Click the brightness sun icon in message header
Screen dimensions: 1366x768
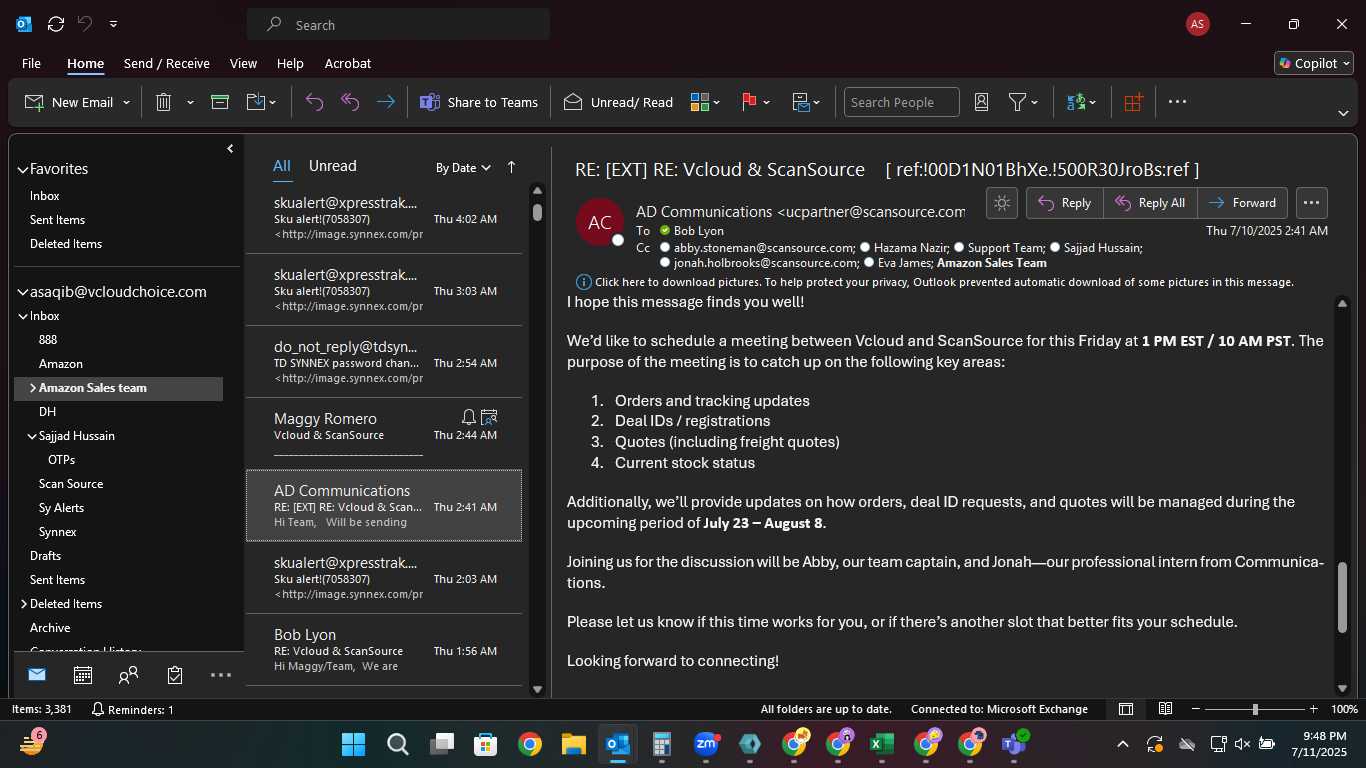coord(1002,203)
